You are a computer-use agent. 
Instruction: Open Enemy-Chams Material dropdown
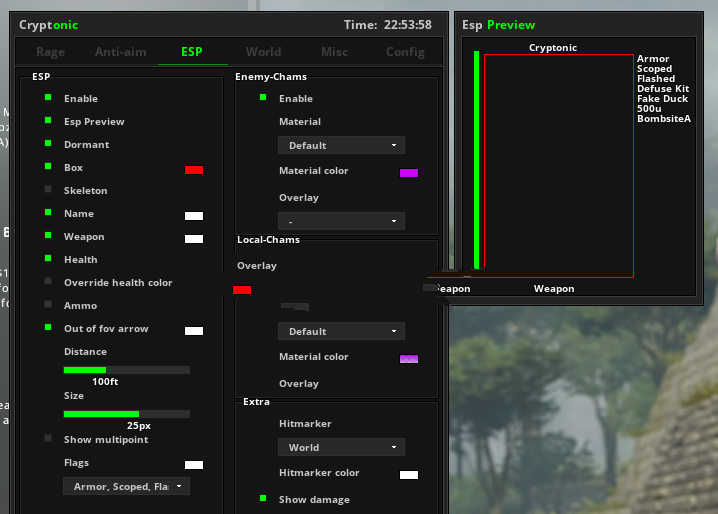tap(340, 145)
